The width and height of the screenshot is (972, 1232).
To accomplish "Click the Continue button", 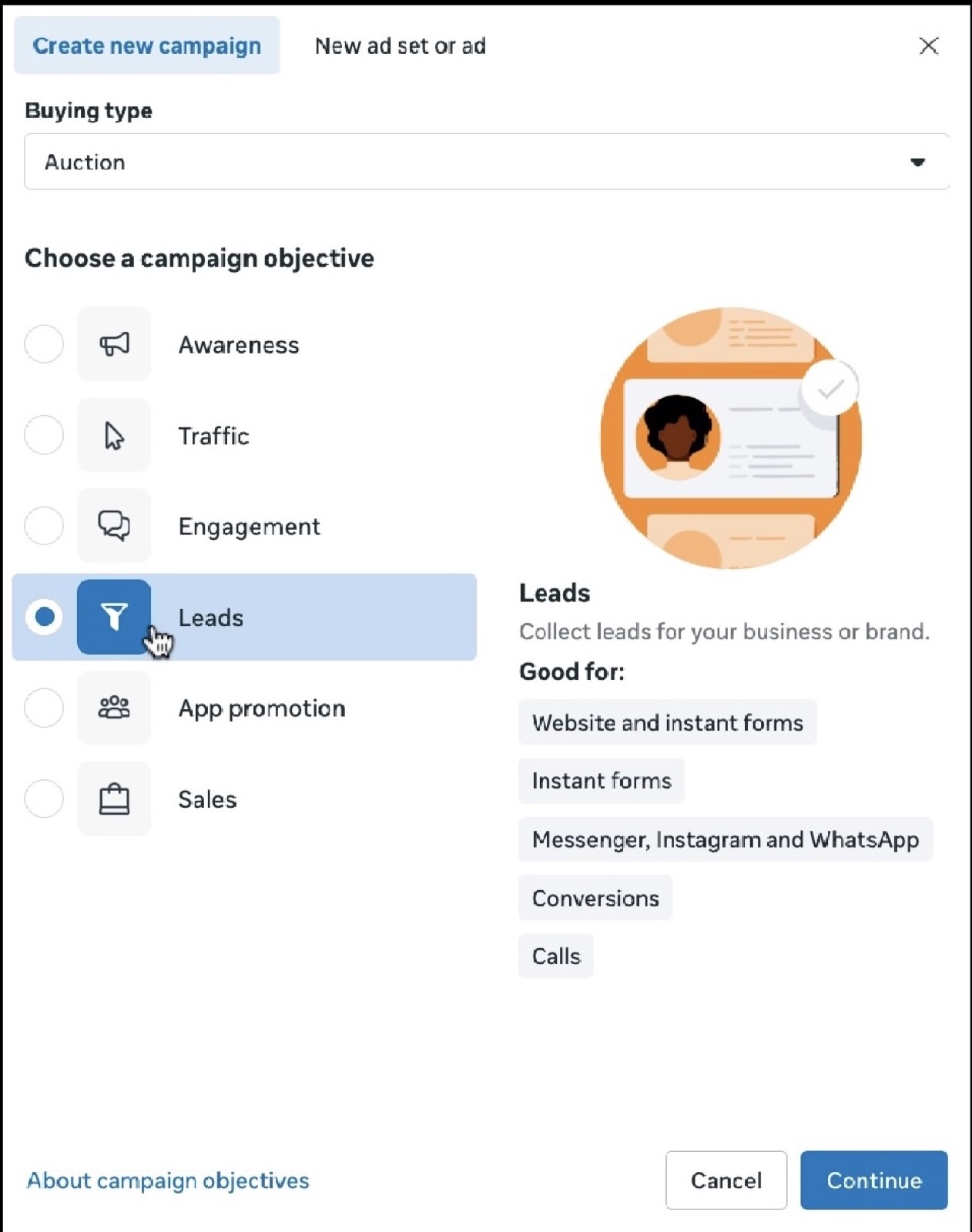I will (874, 1180).
